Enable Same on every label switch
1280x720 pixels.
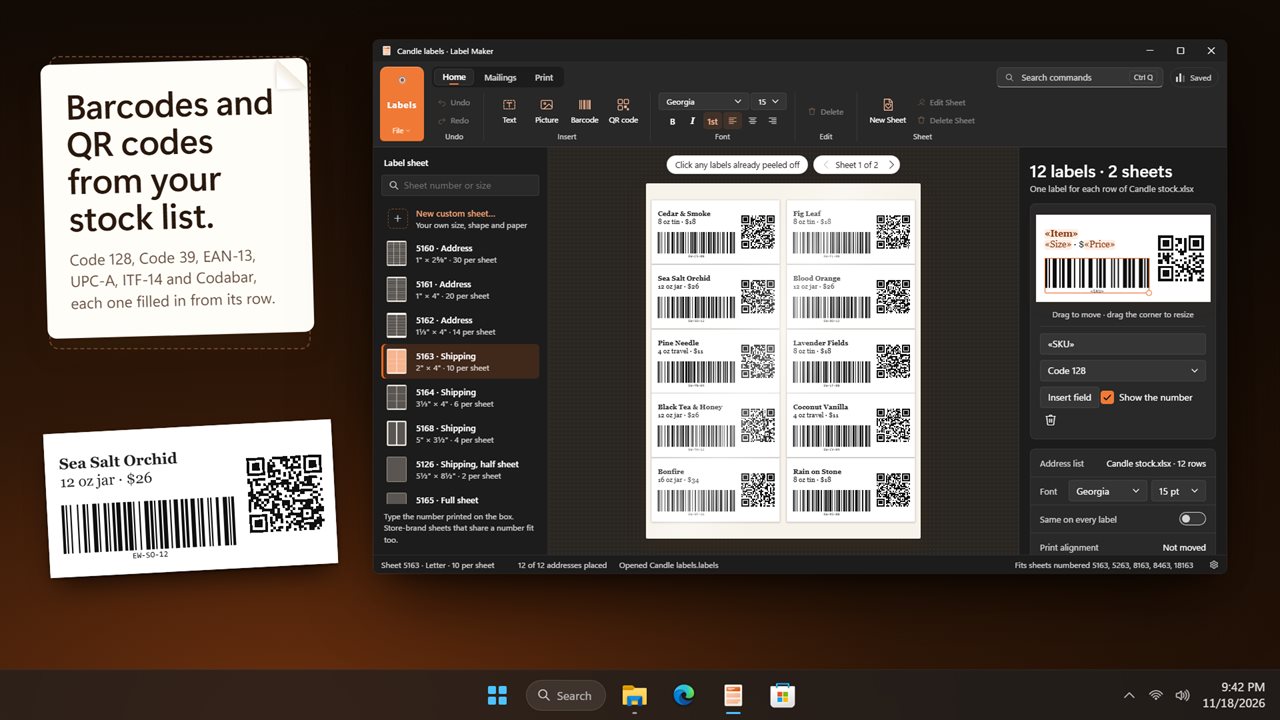pos(1192,519)
